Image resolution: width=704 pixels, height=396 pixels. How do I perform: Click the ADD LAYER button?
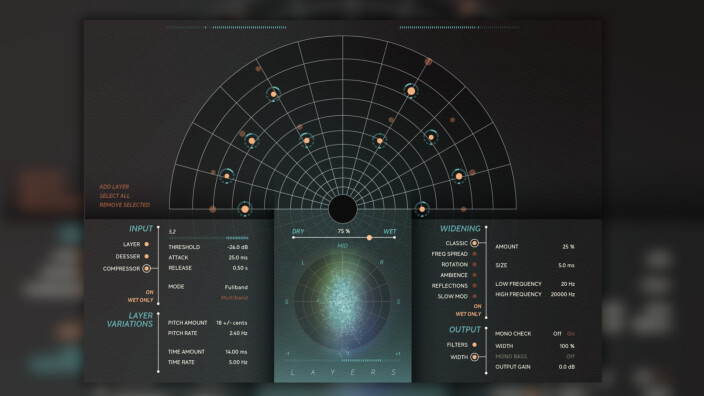pos(114,186)
